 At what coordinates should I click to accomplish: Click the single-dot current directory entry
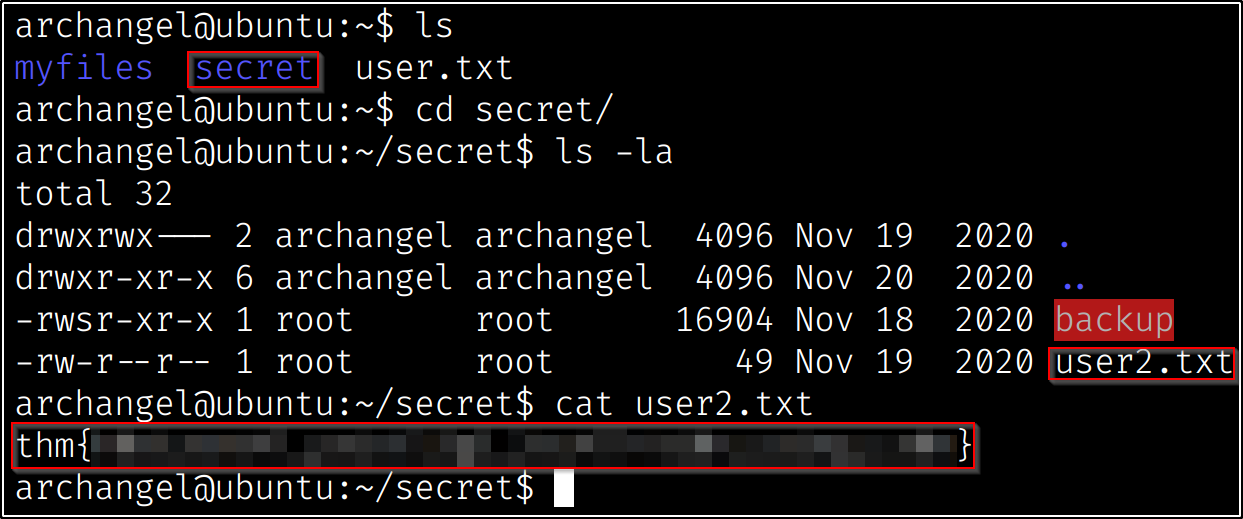[1064, 240]
